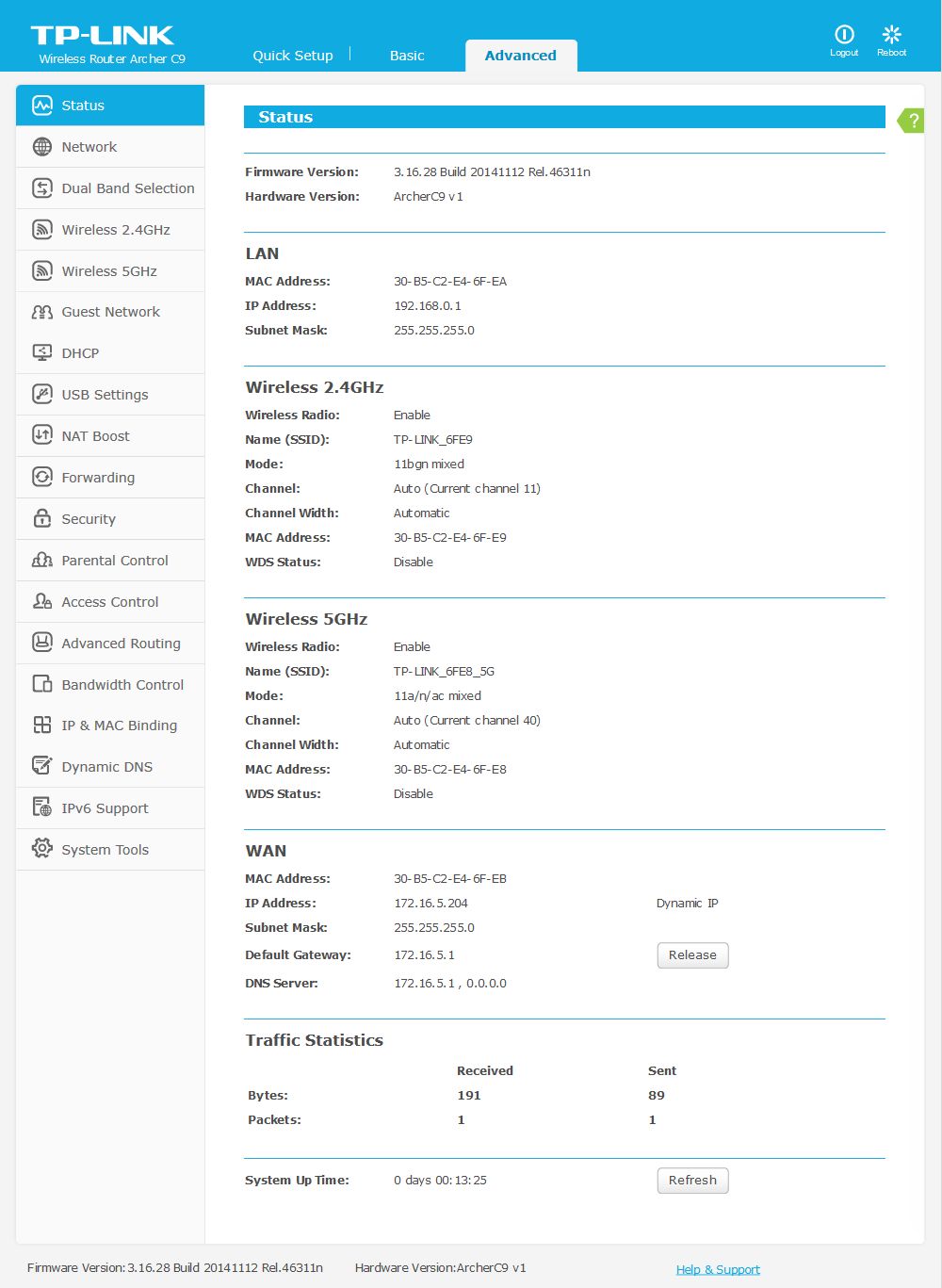Click the USB Settings icon
The height and width of the screenshot is (1288, 942).
tap(41, 395)
